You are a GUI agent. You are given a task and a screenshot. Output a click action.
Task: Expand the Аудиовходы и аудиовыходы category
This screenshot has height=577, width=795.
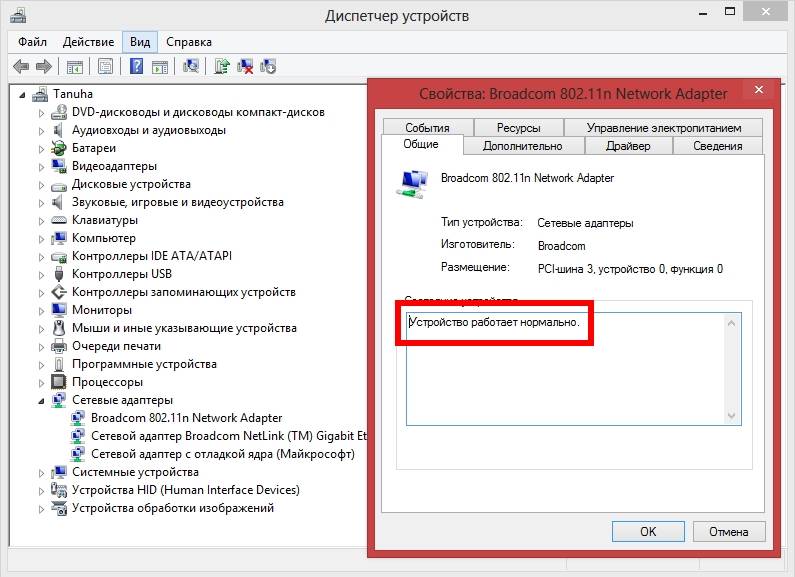(x=41, y=131)
